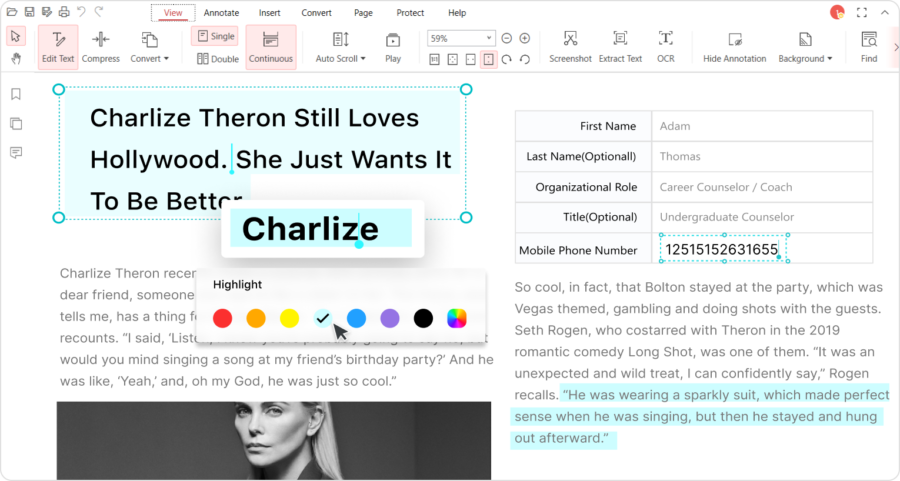Screen dimensions: 900x481
Task: Select the arrow pointer tool
Action: [x=15, y=37]
